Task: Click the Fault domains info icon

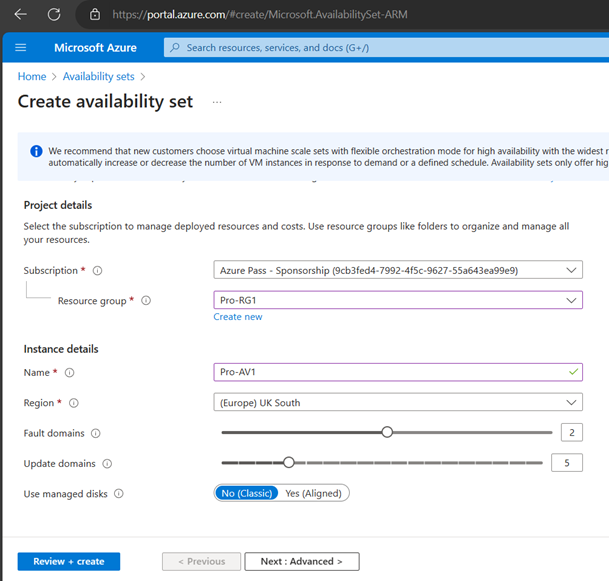Action: (96, 433)
